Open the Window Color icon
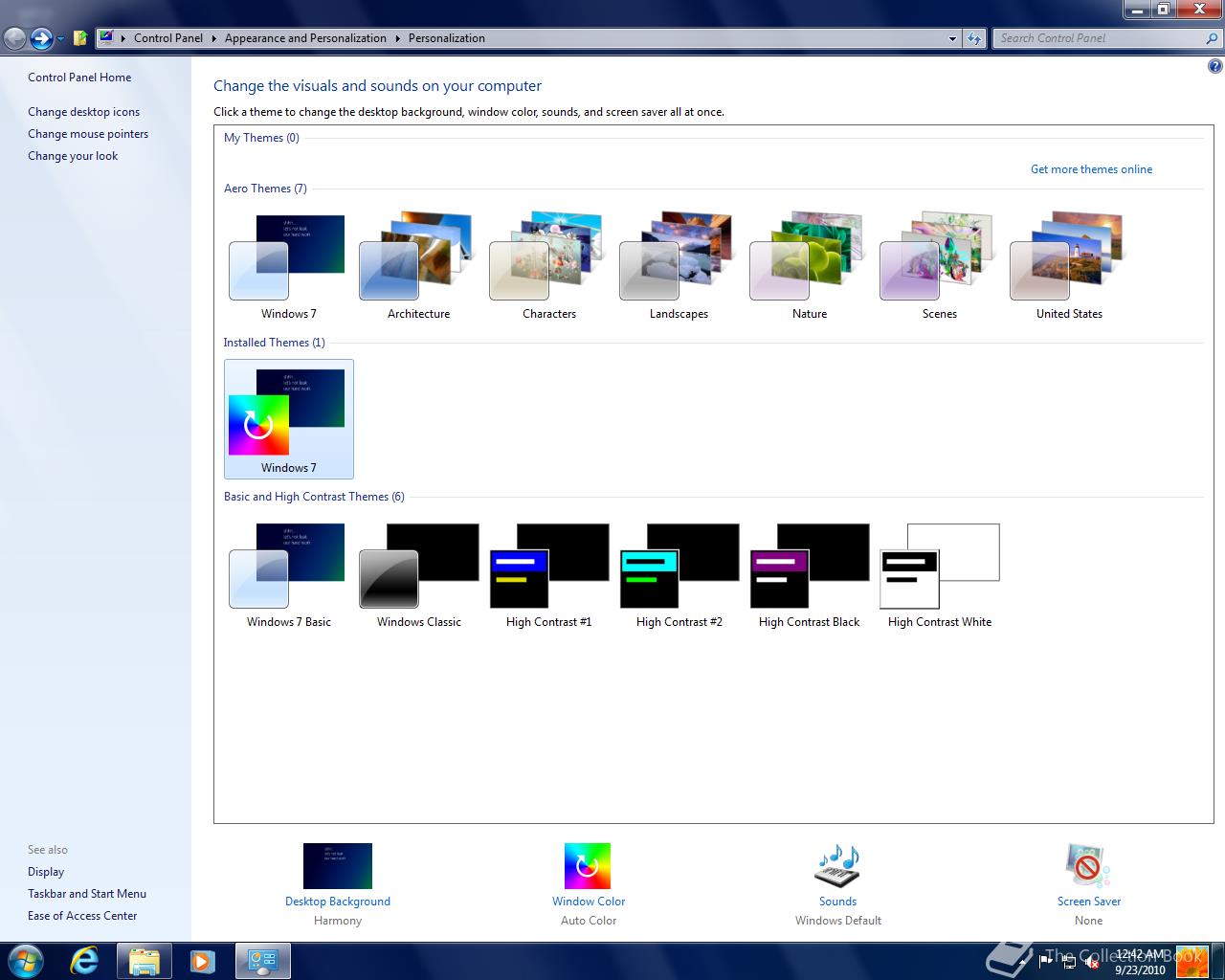Viewport: 1225px width, 980px height. pyautogui.click(x=588, y=866)
